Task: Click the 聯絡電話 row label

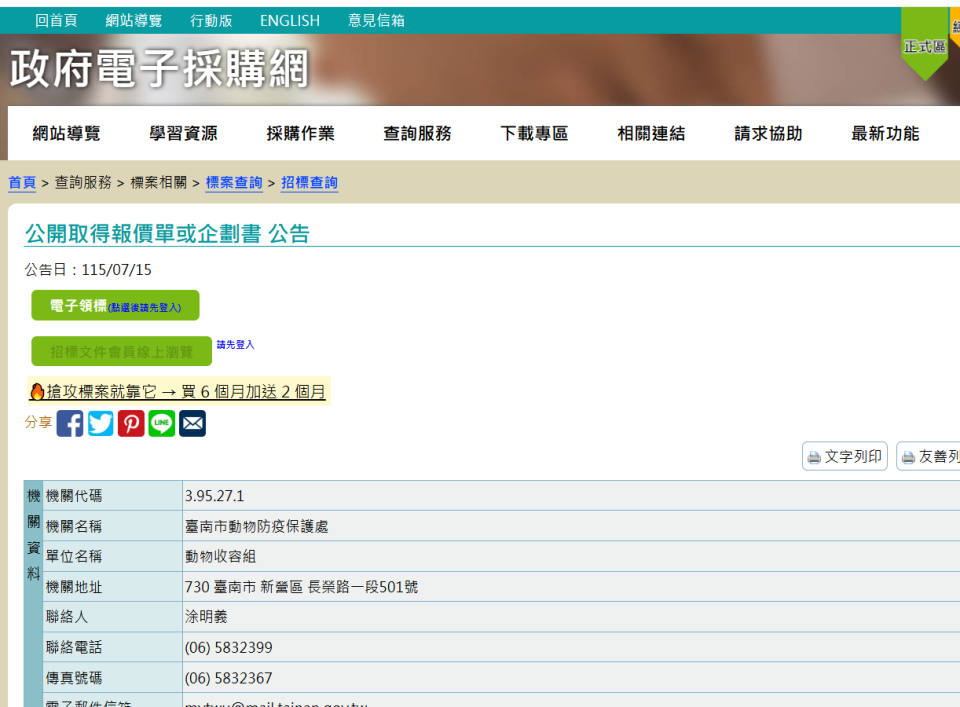Action: [74, 648]
